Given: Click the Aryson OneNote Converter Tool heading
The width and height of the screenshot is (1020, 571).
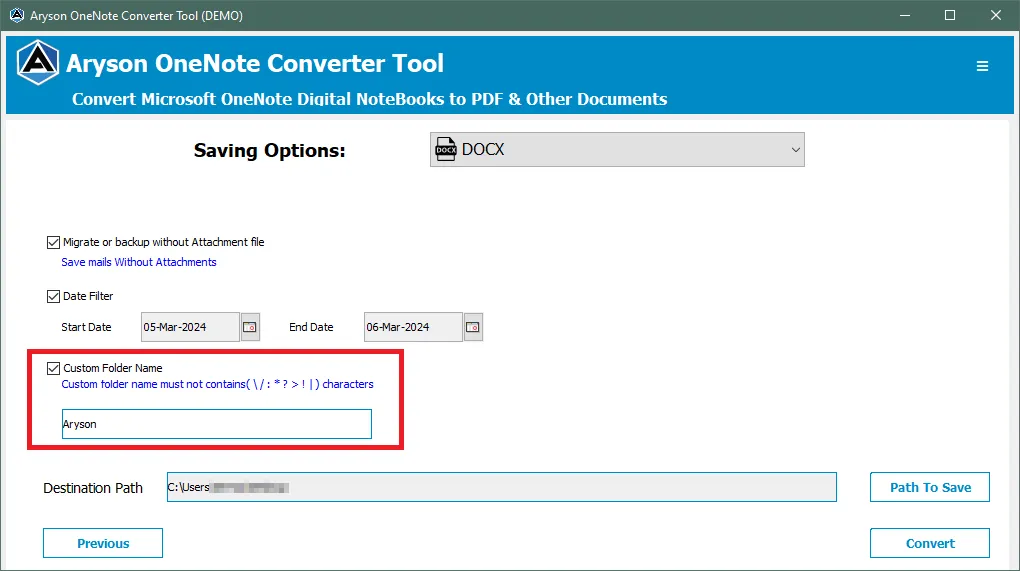Looking at the screenshot, I should 255,63.
